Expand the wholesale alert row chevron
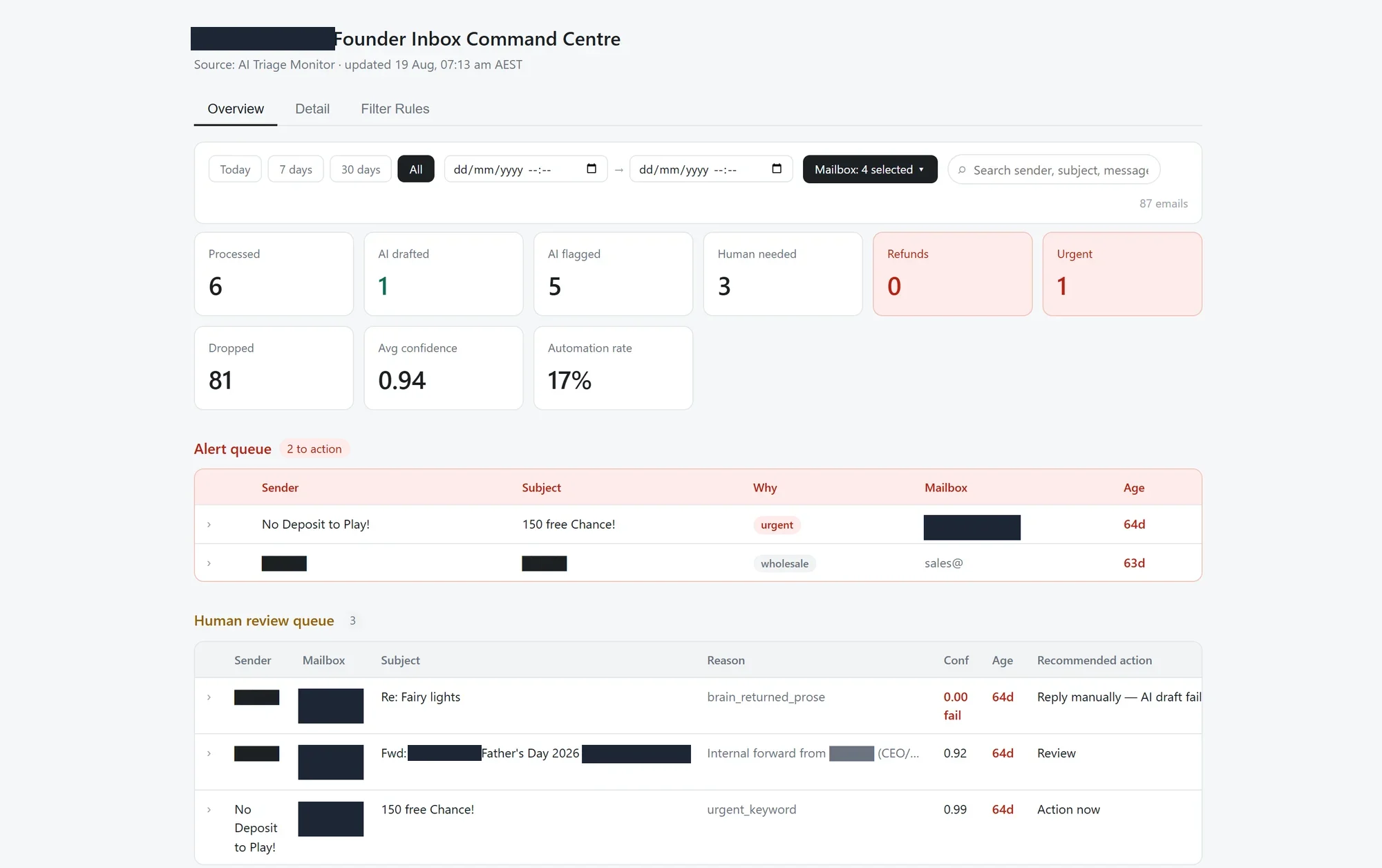This screenshot has height=868, width=1382. [209, 563]
